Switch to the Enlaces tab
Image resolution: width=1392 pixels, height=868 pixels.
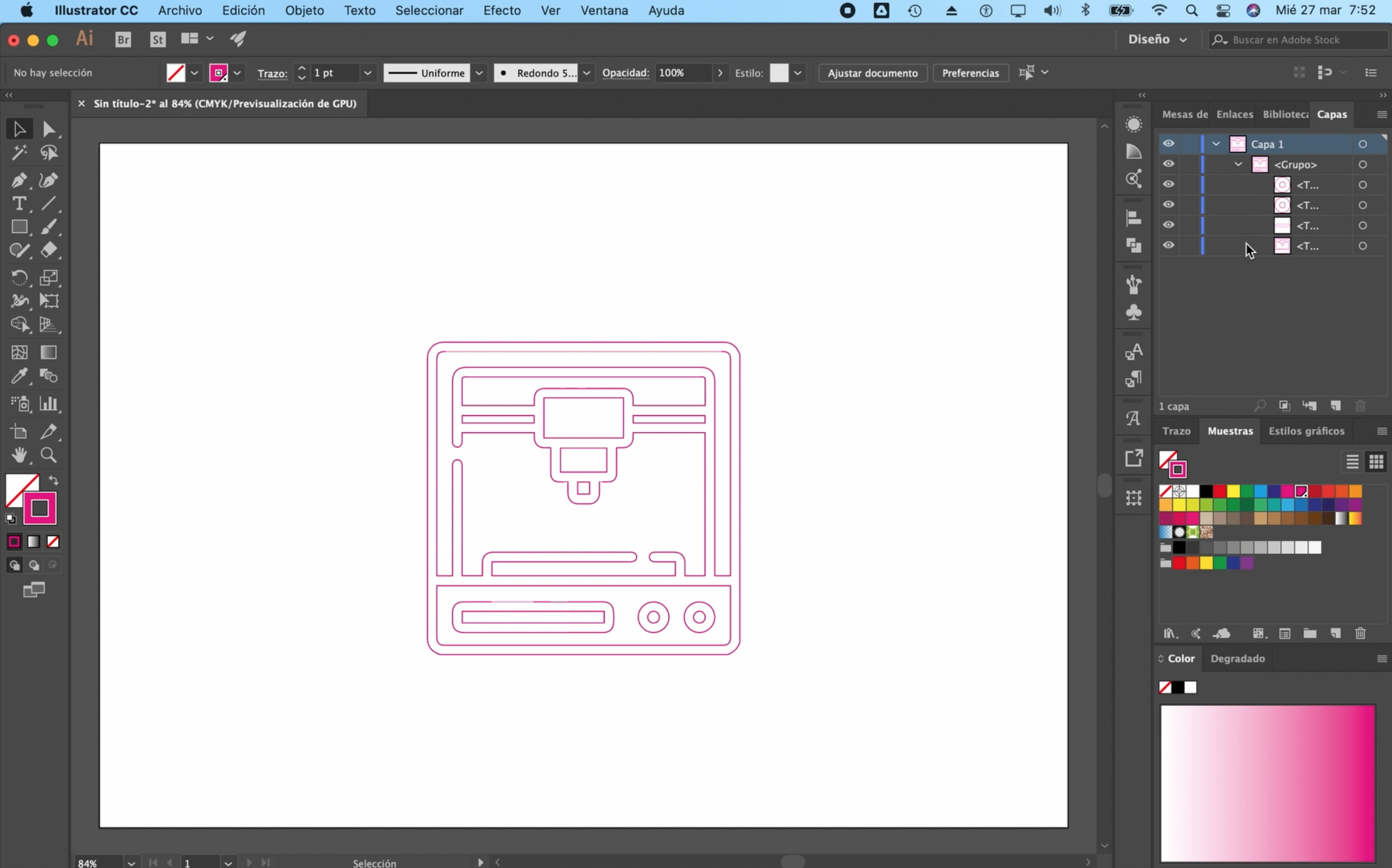(1234, 114)
